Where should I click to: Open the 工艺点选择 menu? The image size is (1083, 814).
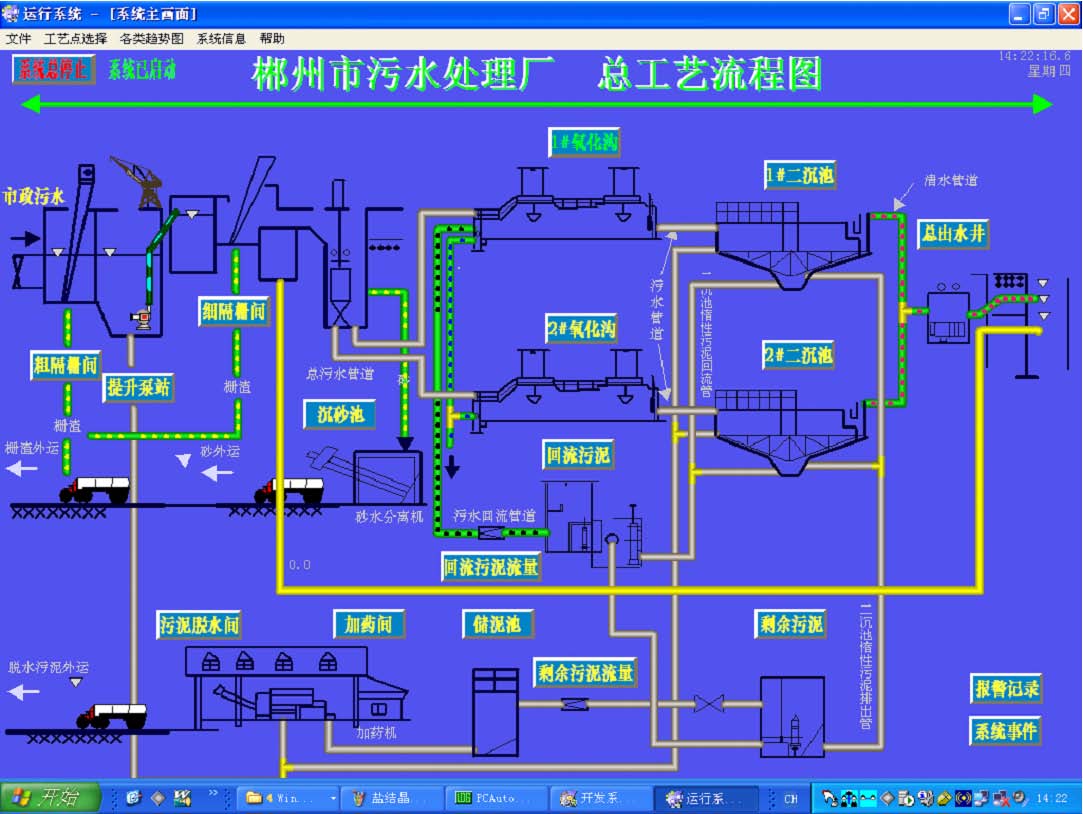pos(75,39)
